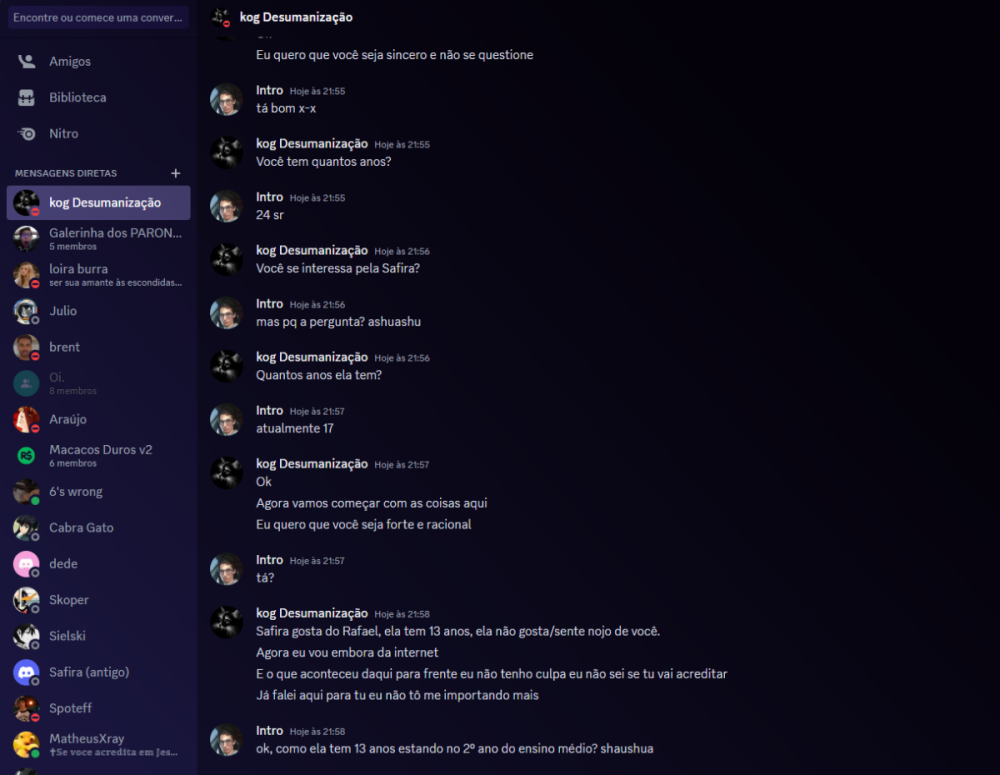Click Intro username on '24 sr' message

(269, 197)
